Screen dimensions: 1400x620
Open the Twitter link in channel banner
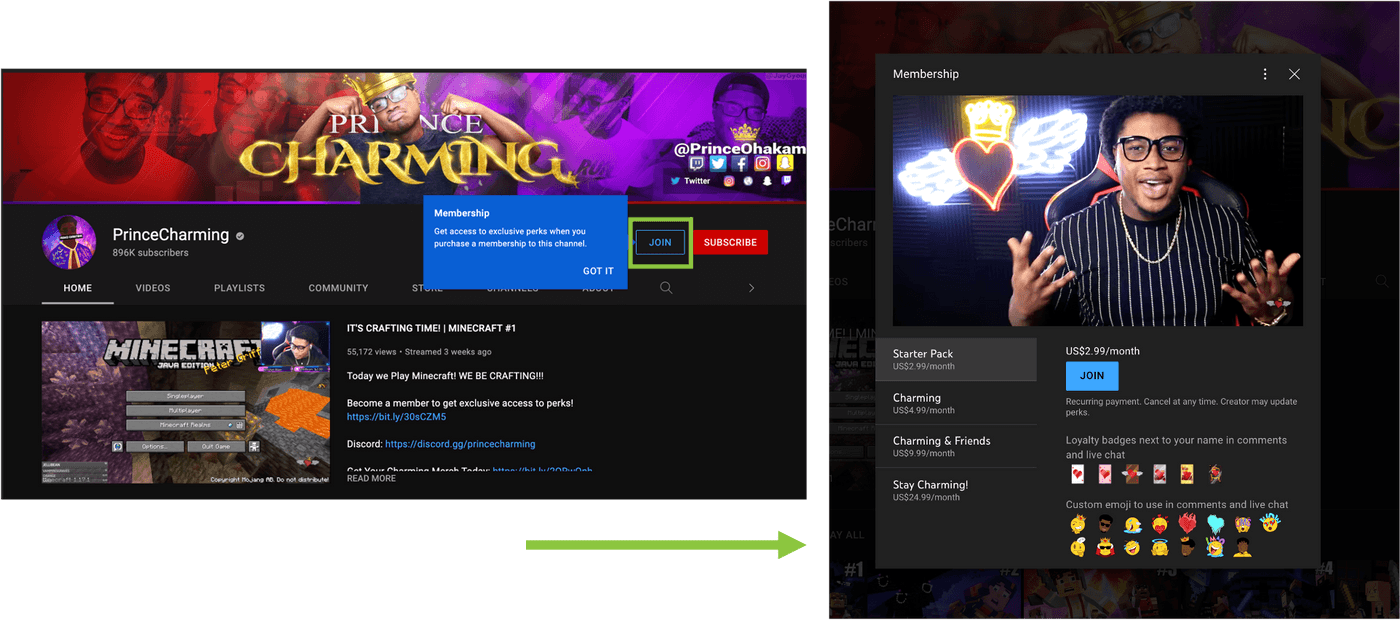[x=691, y=181]
